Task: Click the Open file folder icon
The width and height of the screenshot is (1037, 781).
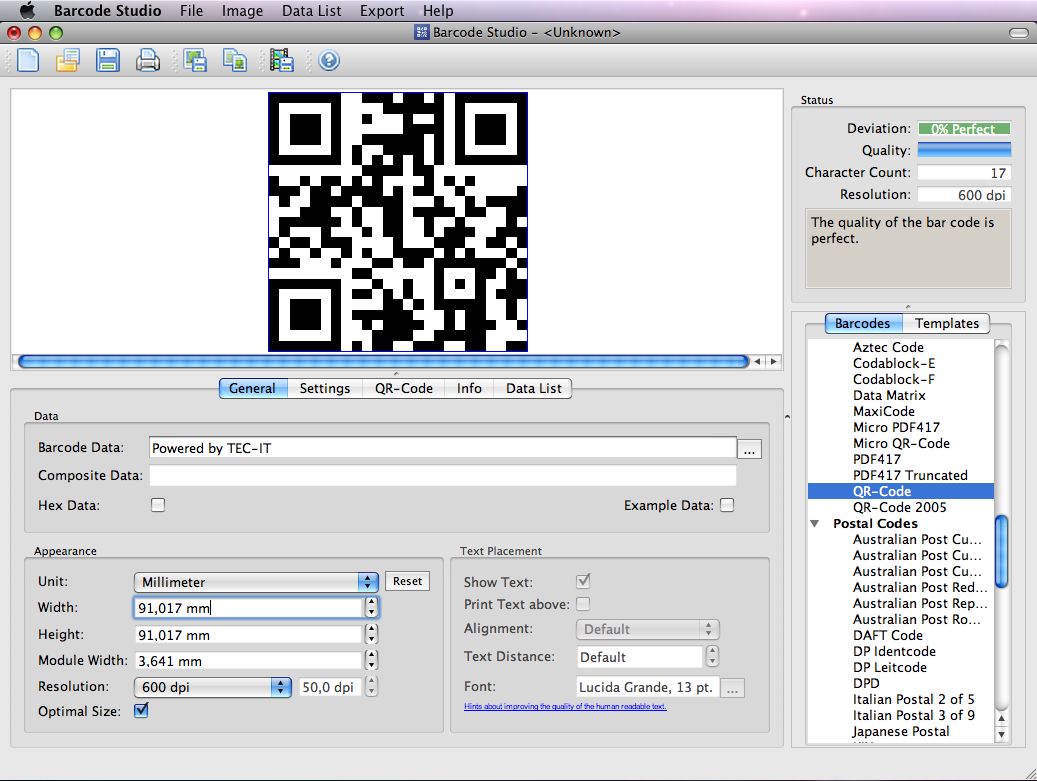Action: pyautogui.click(x=67, y=60)
